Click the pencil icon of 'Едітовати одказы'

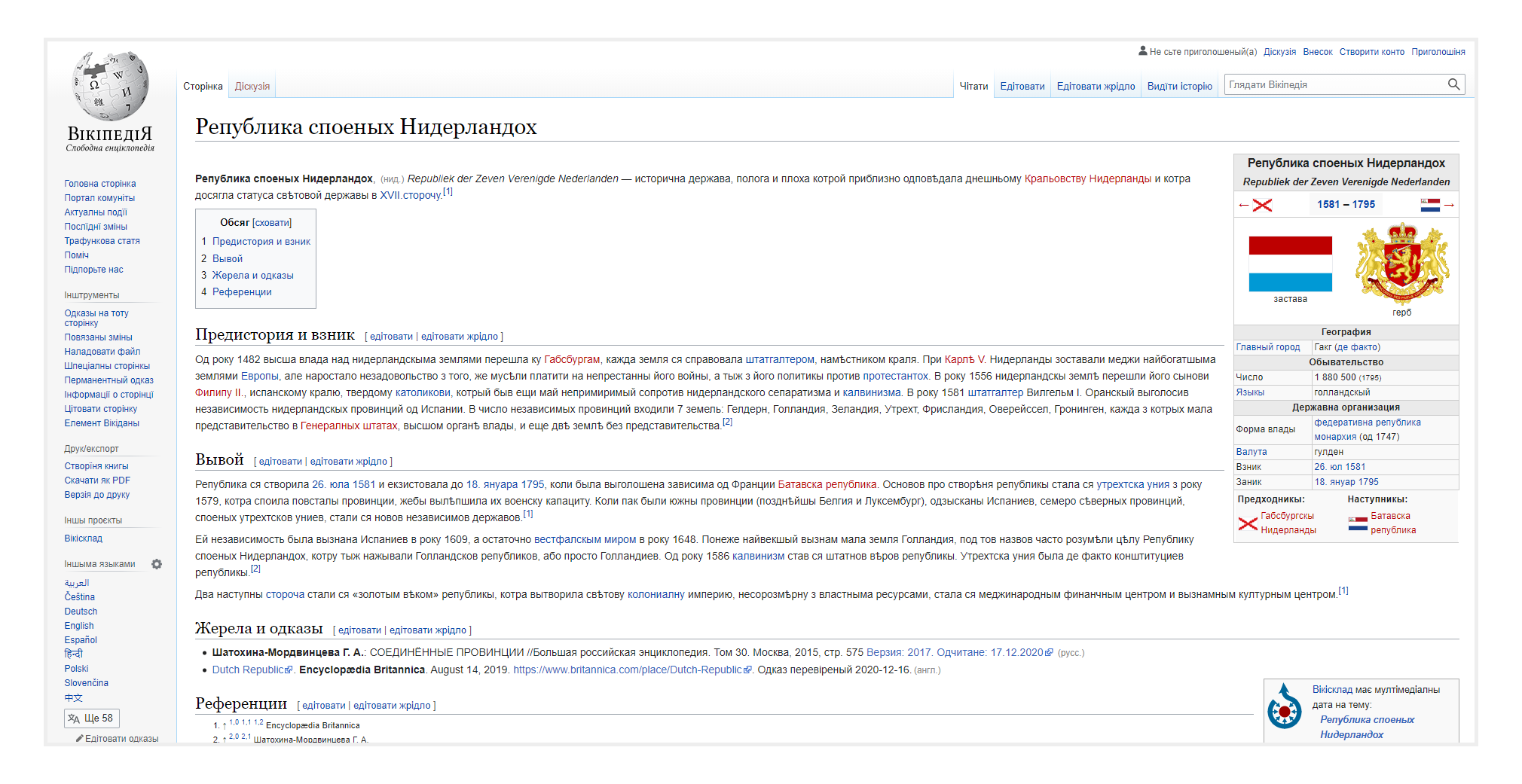click(79, 739)
